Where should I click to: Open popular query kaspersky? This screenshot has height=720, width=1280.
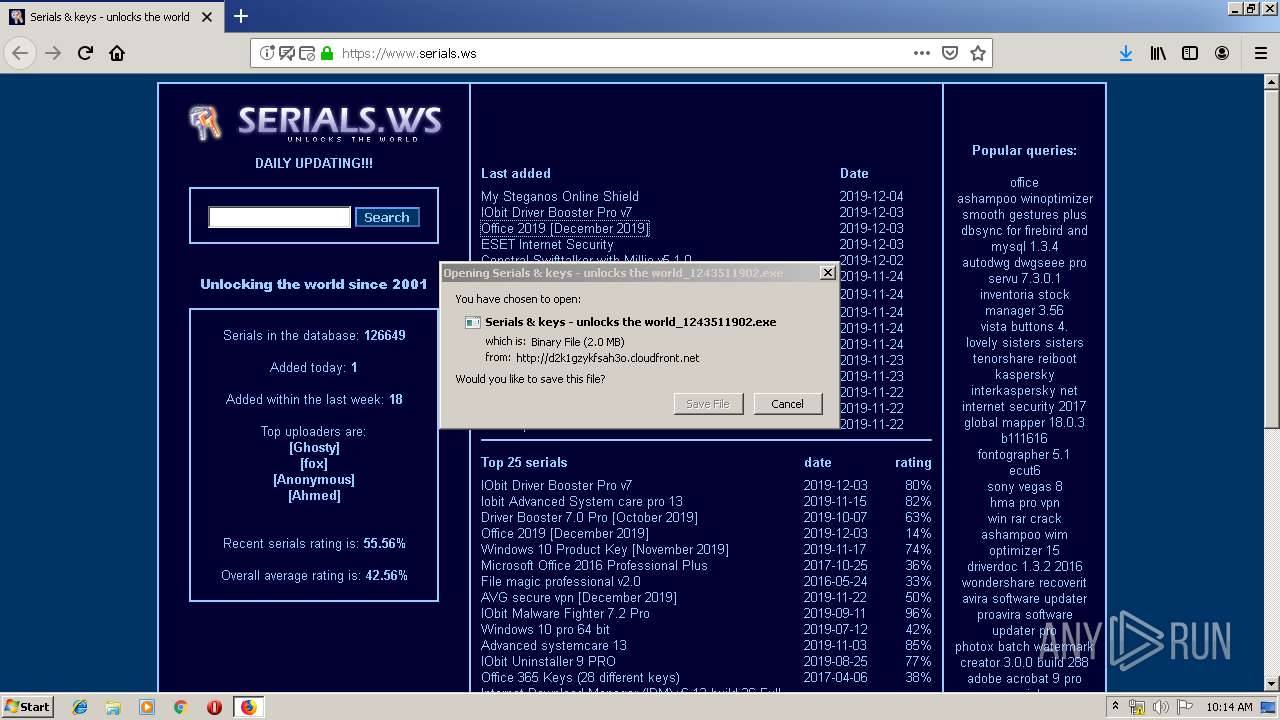[1024, 374]
